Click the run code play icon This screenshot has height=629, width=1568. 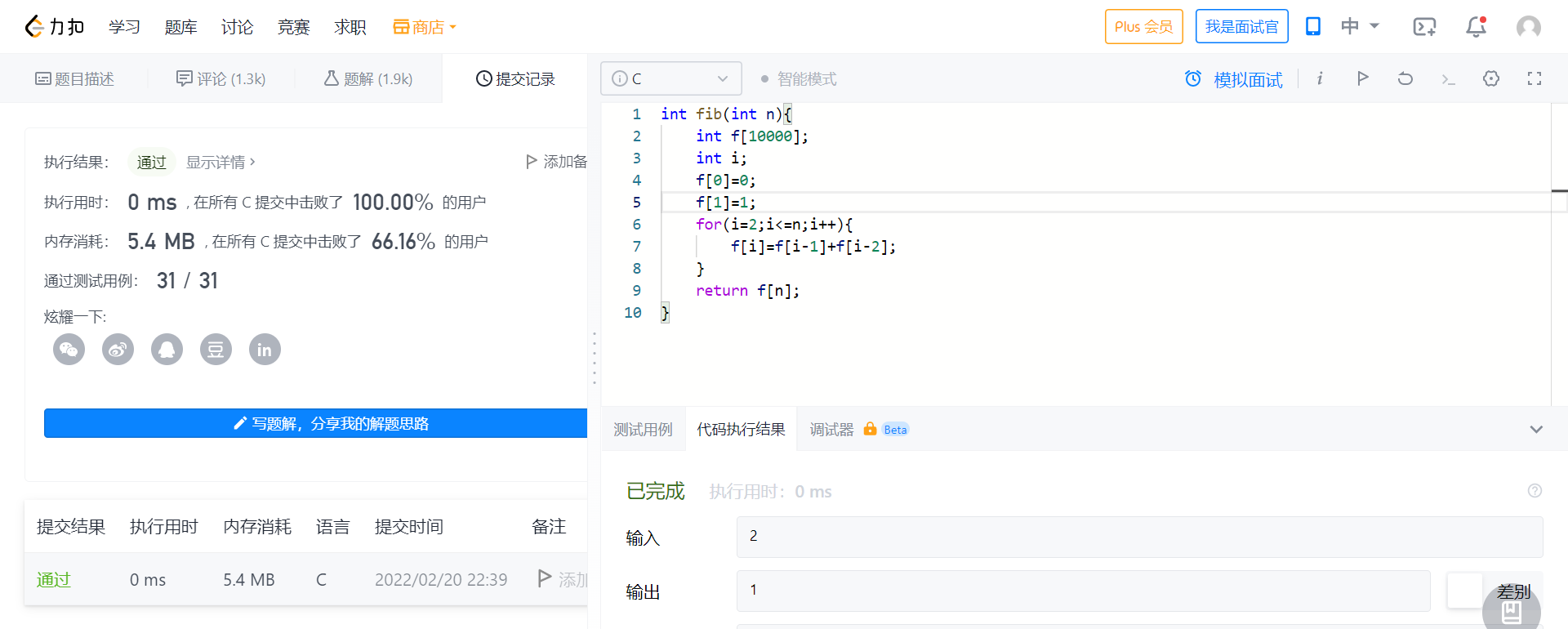point(1362,78)
